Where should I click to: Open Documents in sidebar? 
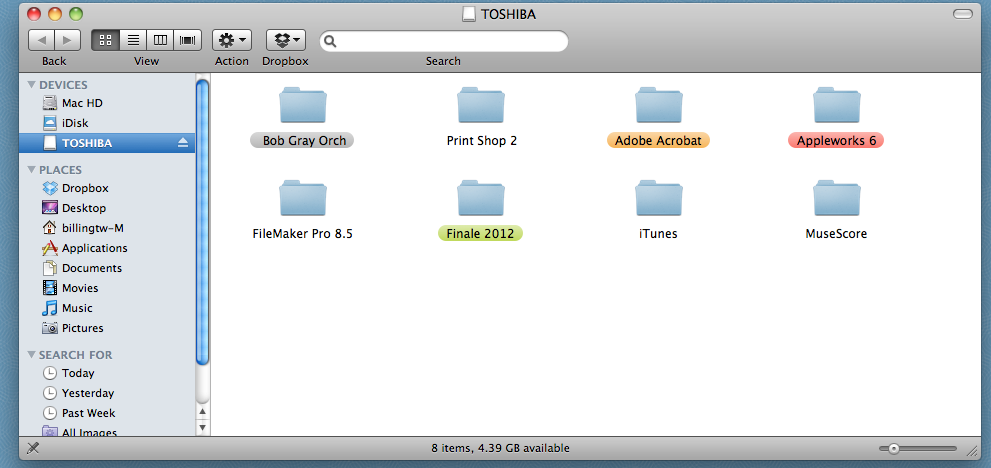pyautogui.click(x=107, y=268)
